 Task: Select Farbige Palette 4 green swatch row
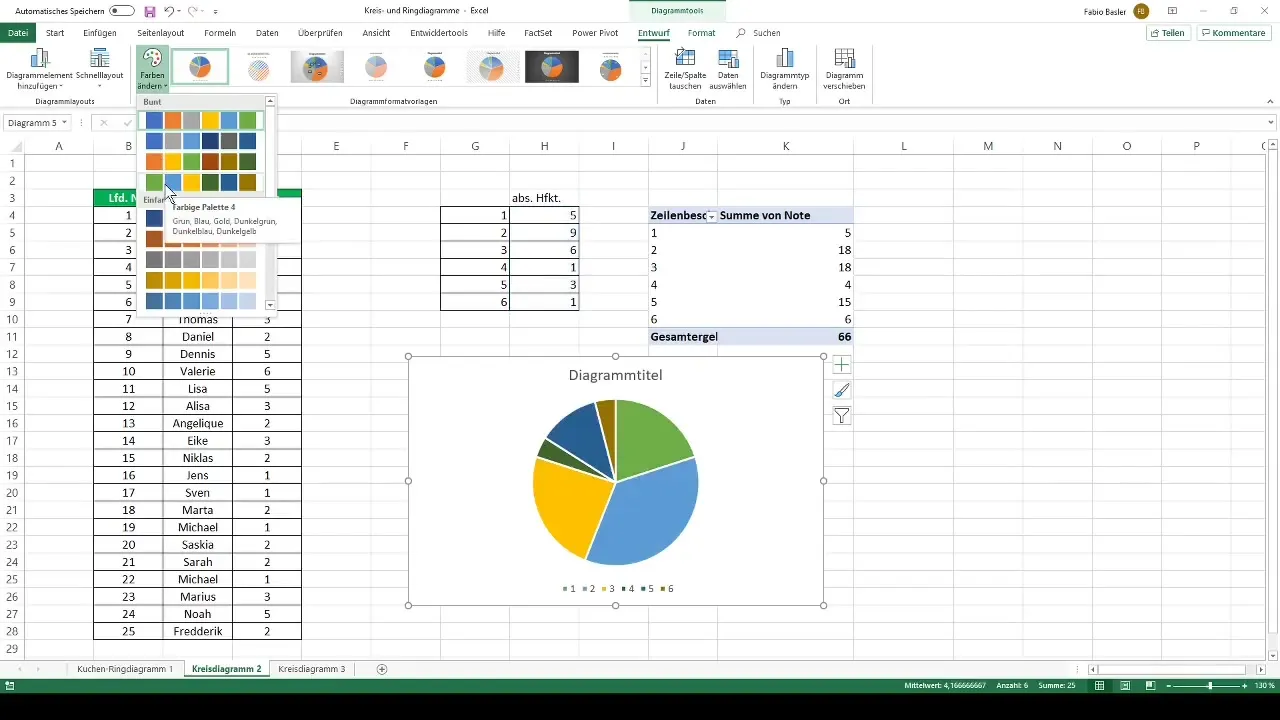(x=201, y=182)
